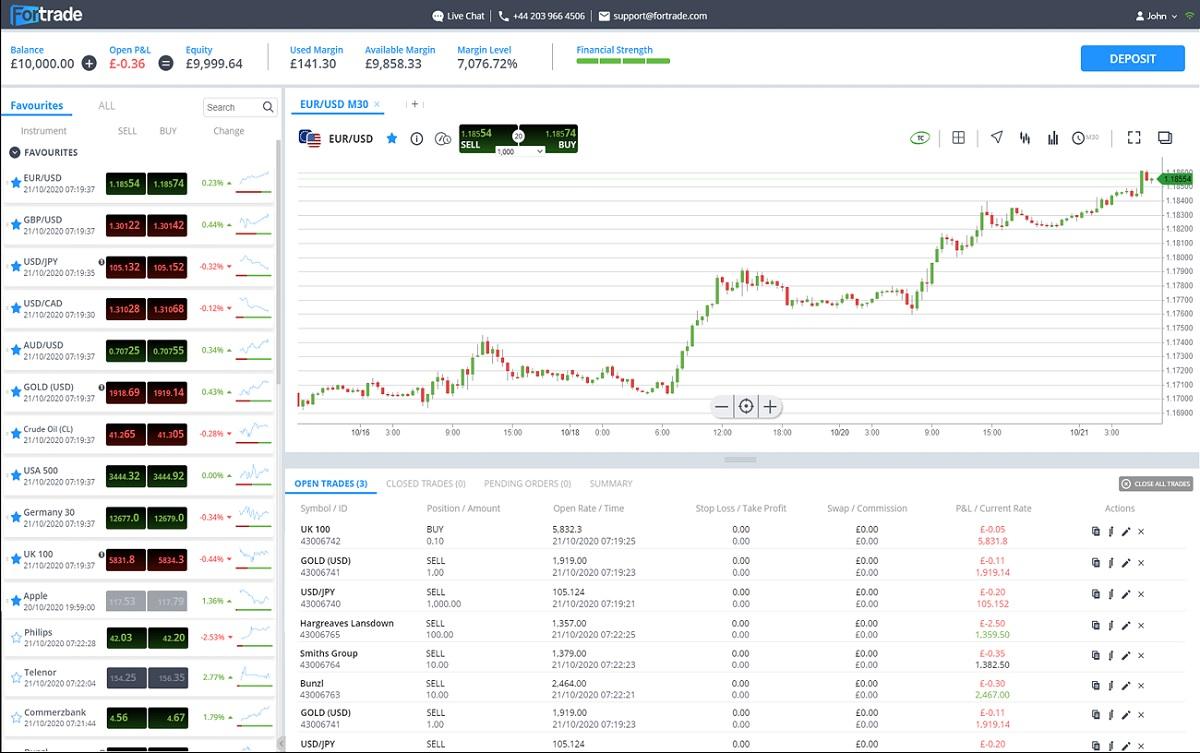Image resolution: width=1200 pixels, height=753 pixels.
Task: Edit the UK 100 trade with the pencil icon
Action: point(1125,531)
